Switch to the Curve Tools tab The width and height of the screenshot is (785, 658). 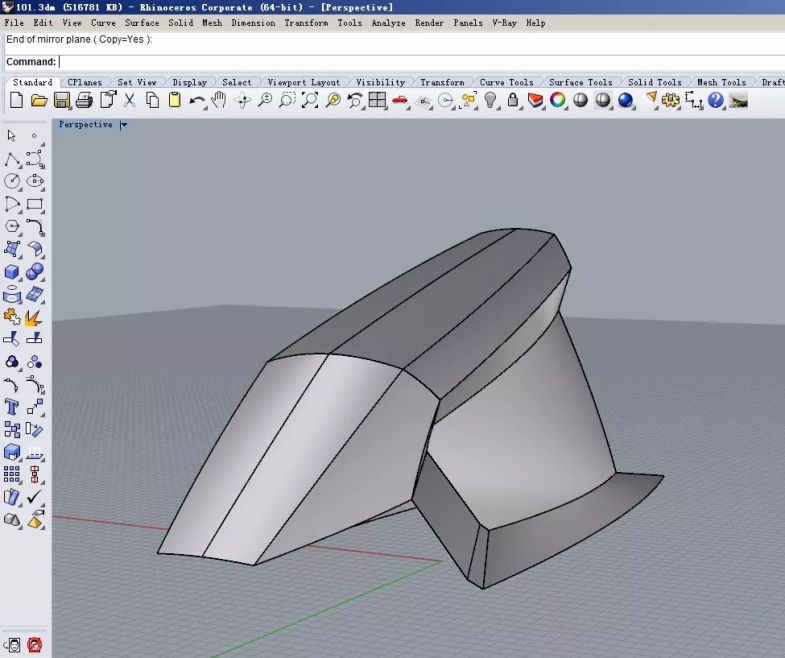(x=506, y=82)
